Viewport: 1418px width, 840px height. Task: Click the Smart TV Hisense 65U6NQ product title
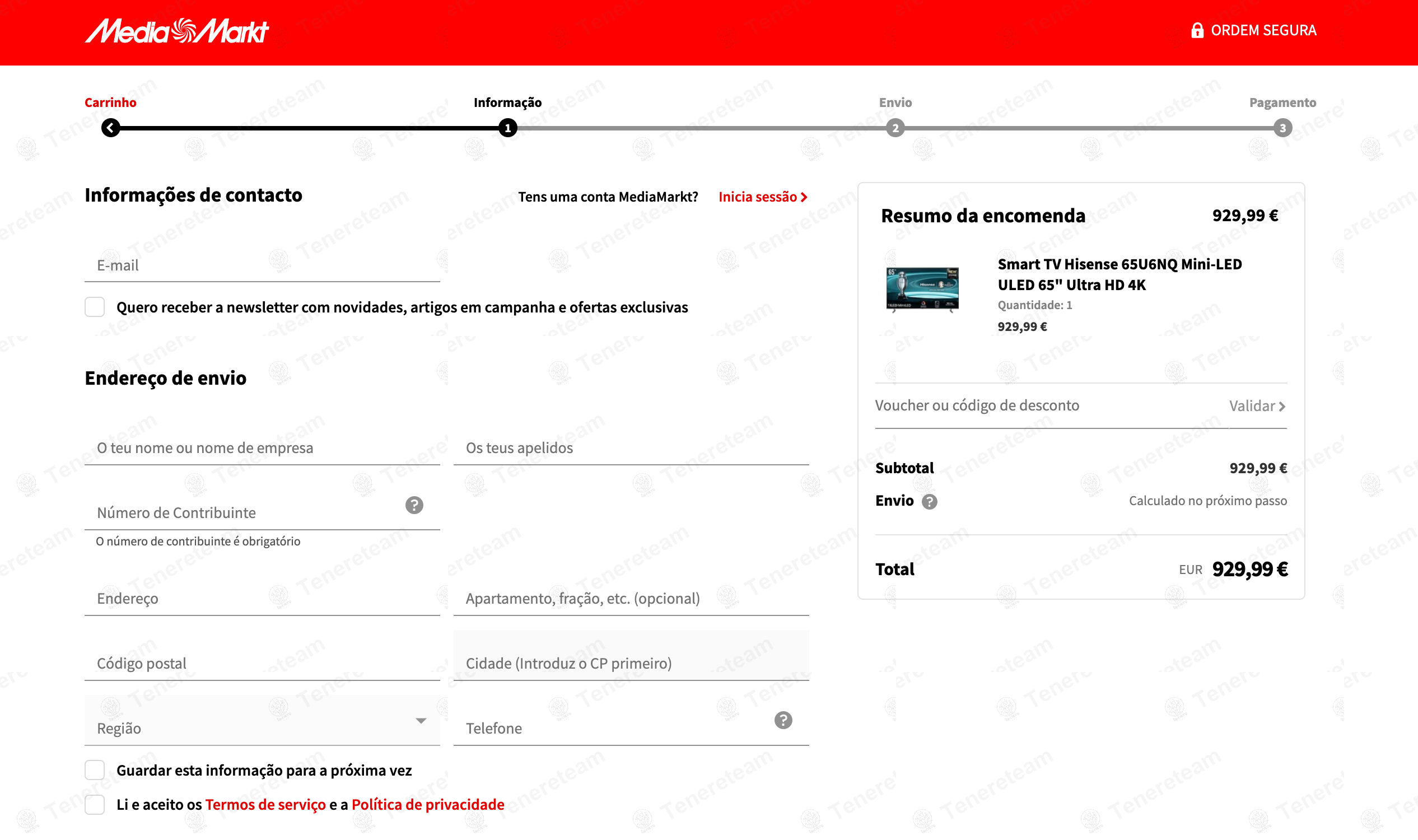coord(1119,274)
